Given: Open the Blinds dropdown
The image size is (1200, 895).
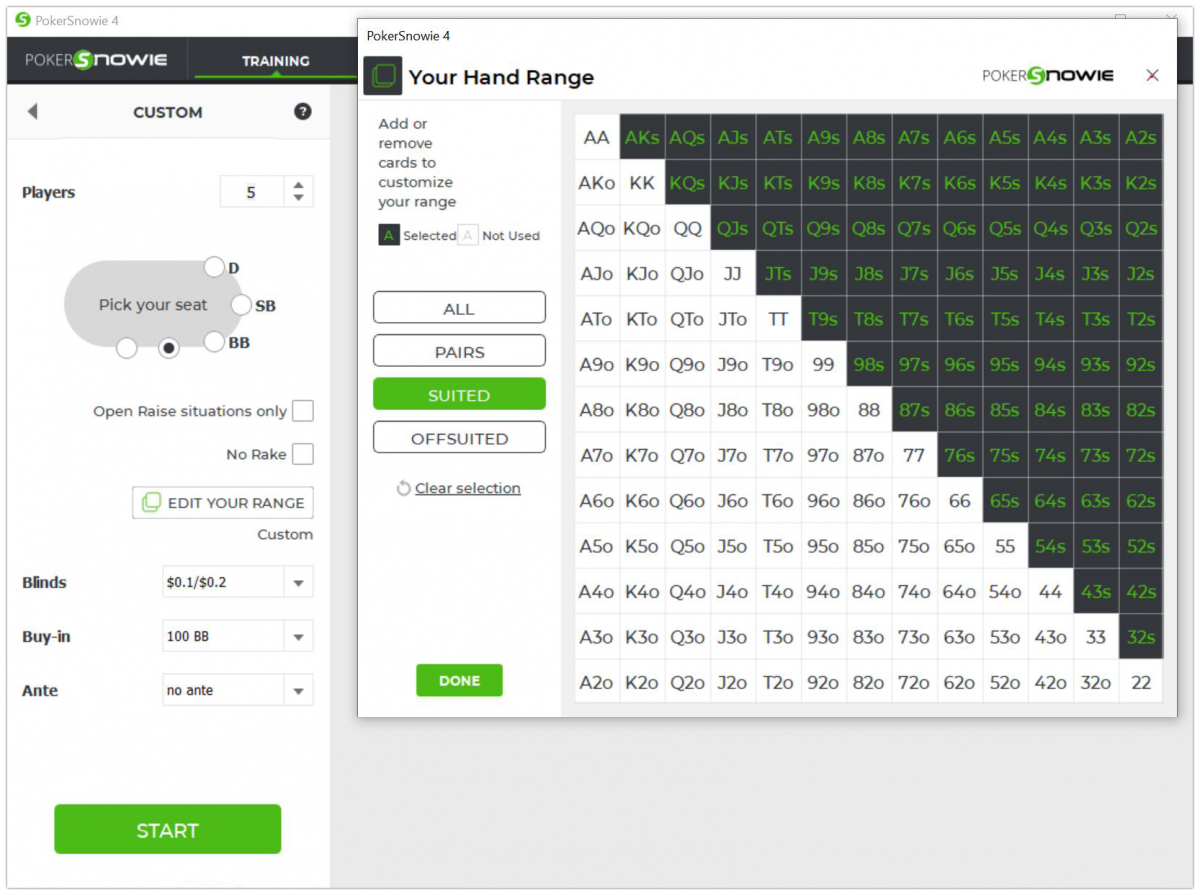Looking at the screenshot, I should 238,582.
